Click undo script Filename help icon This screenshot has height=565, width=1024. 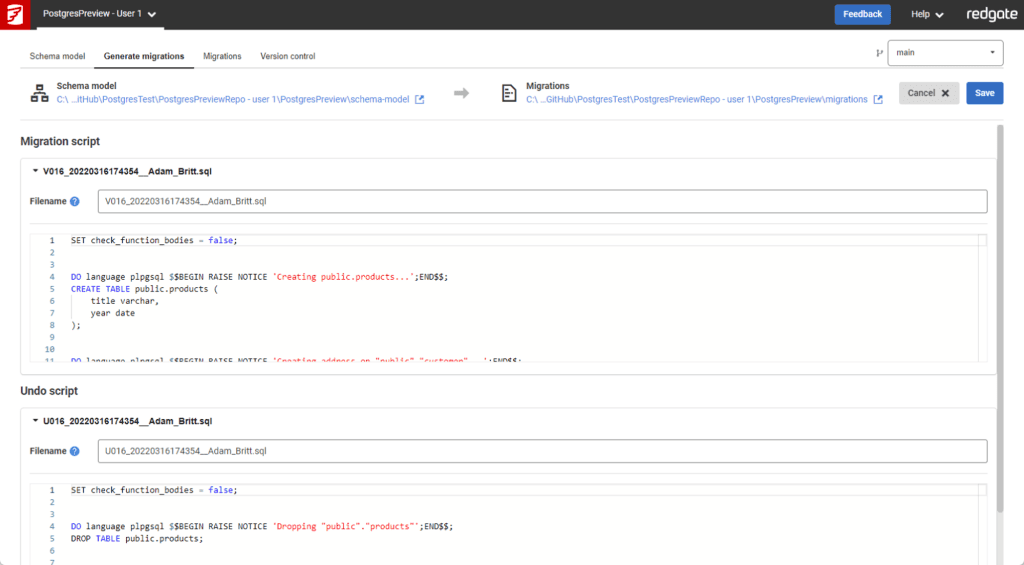point(75,451)
